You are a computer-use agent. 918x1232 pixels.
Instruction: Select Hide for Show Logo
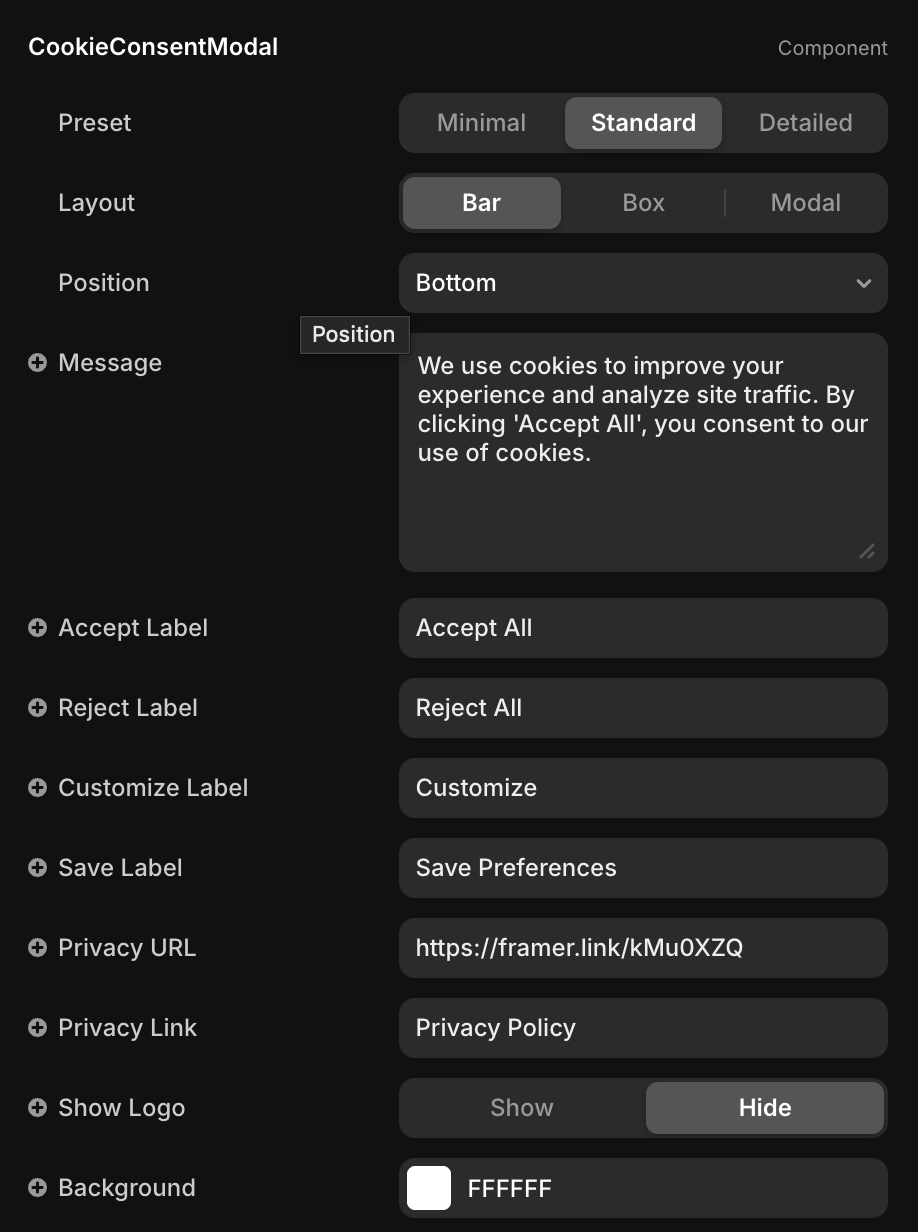765,1108
